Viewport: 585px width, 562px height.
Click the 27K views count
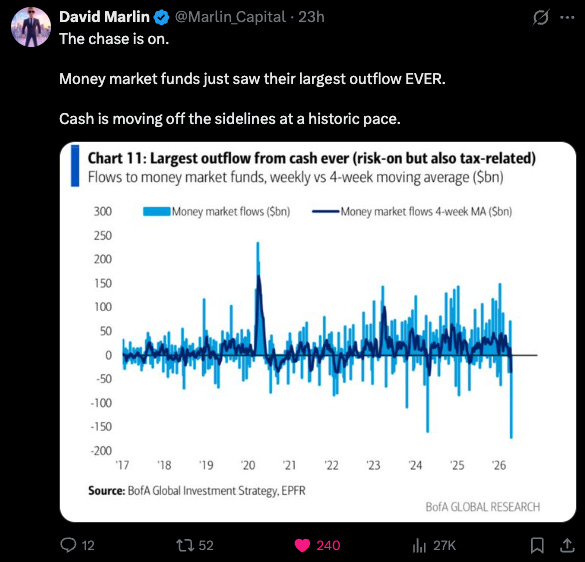click(444, 545)
